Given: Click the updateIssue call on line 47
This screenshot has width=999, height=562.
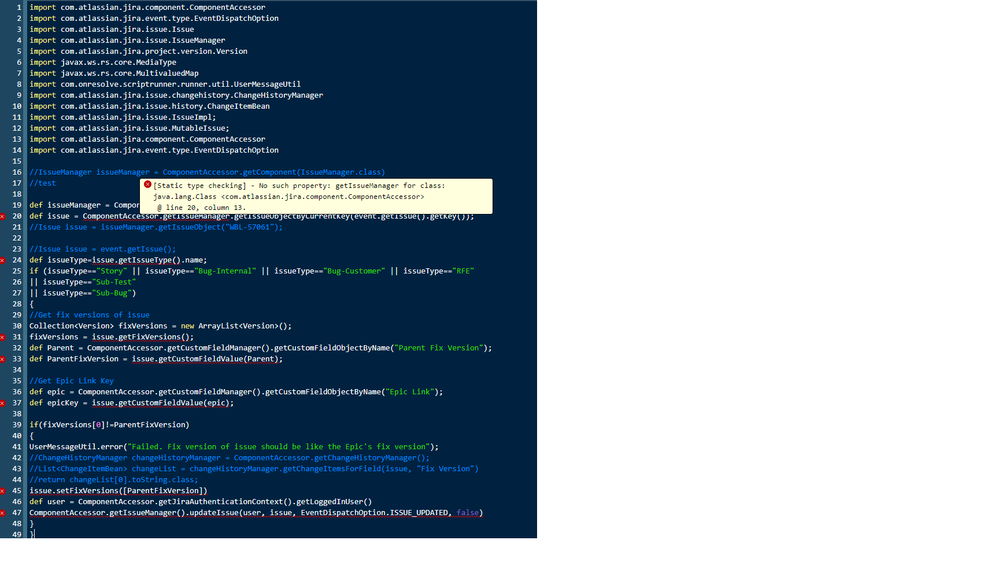Looking at the screenshot, I should coord(255,513).
